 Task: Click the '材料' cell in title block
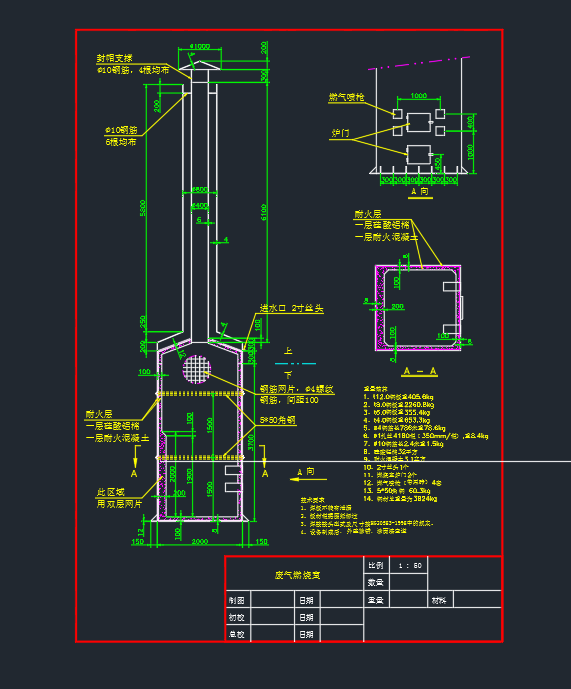tap(440, 600)
